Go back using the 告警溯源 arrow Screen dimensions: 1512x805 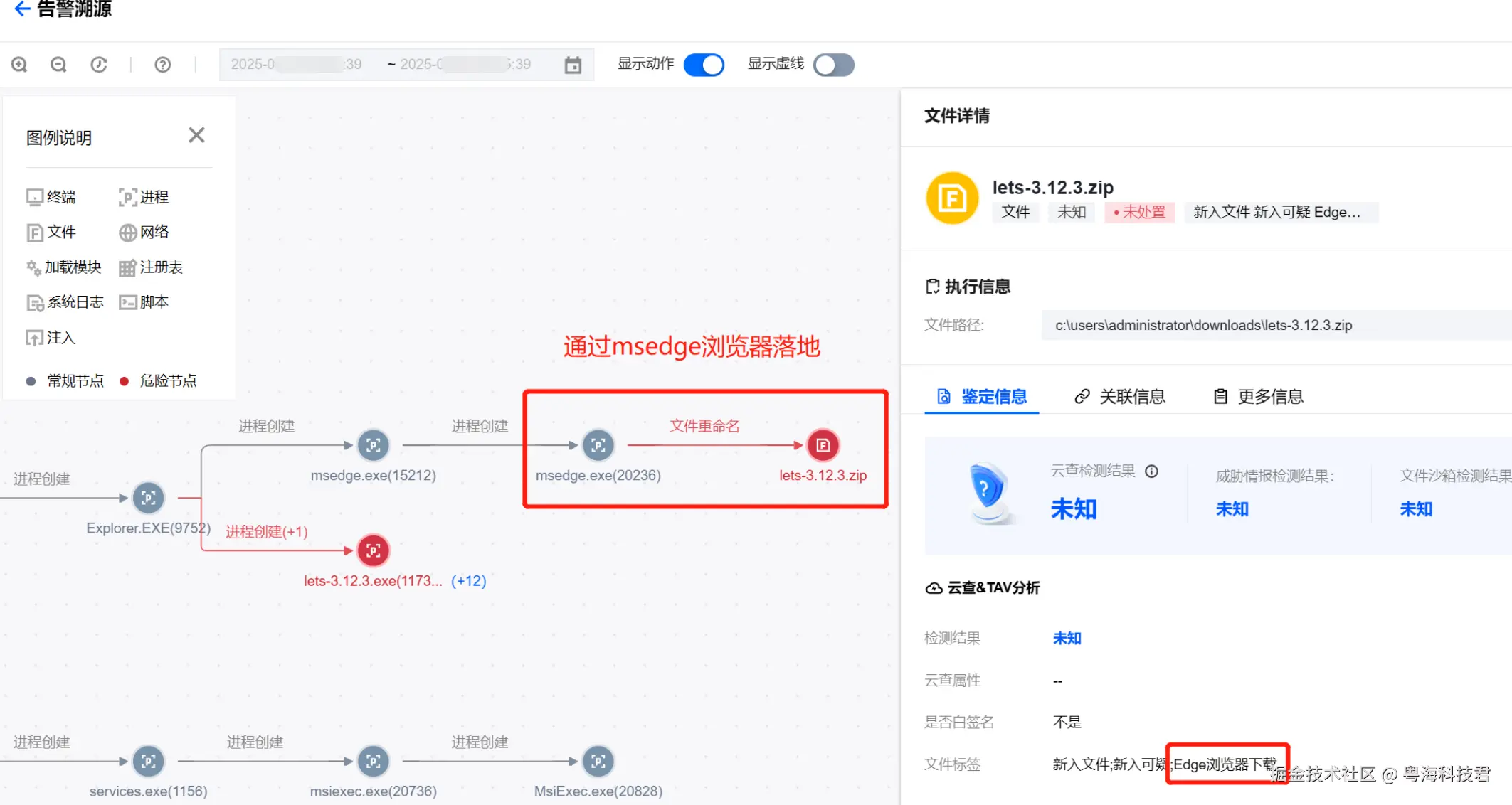(x=23, y=9)
